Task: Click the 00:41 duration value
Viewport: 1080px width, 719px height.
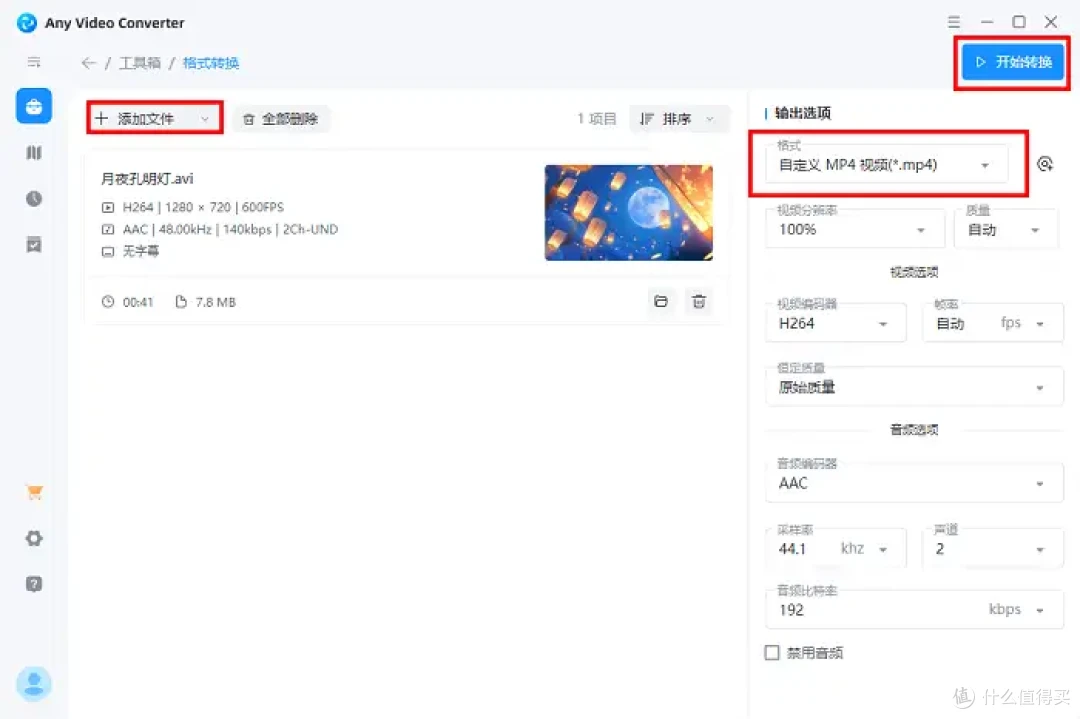Action: tap(138, 302)
